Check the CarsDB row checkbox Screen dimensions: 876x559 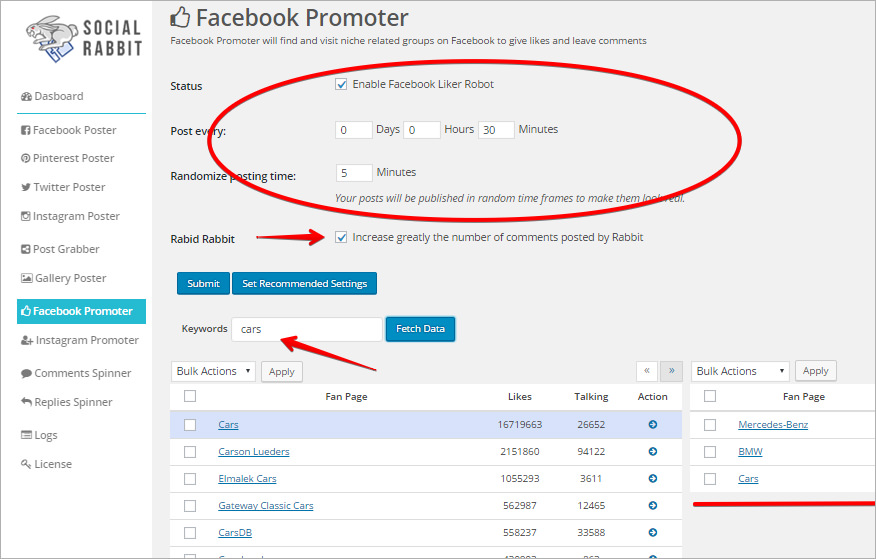[190, 533]
